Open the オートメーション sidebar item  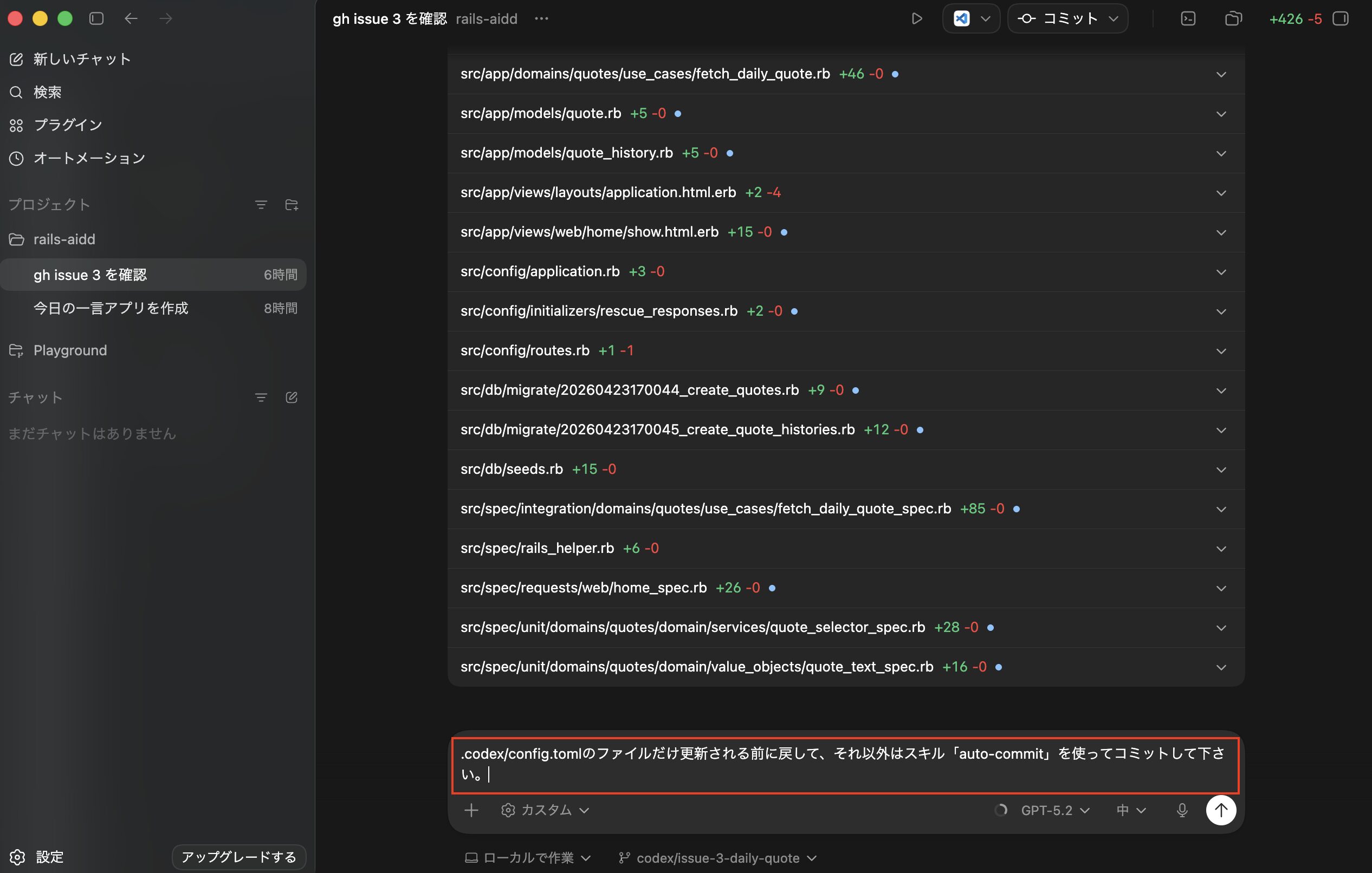89,158
